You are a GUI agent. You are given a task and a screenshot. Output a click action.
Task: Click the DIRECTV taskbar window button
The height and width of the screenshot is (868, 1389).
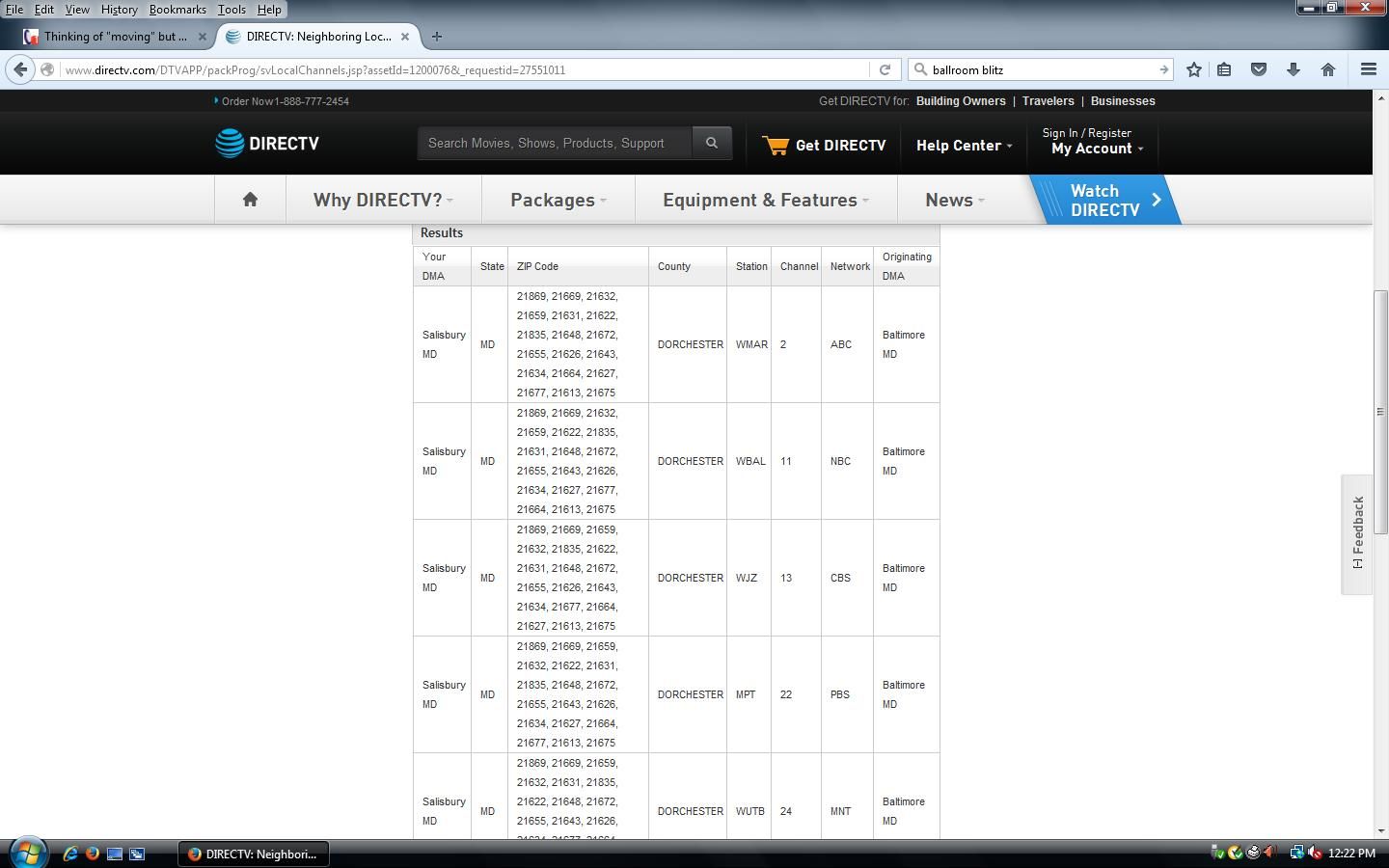click(254, 854)
